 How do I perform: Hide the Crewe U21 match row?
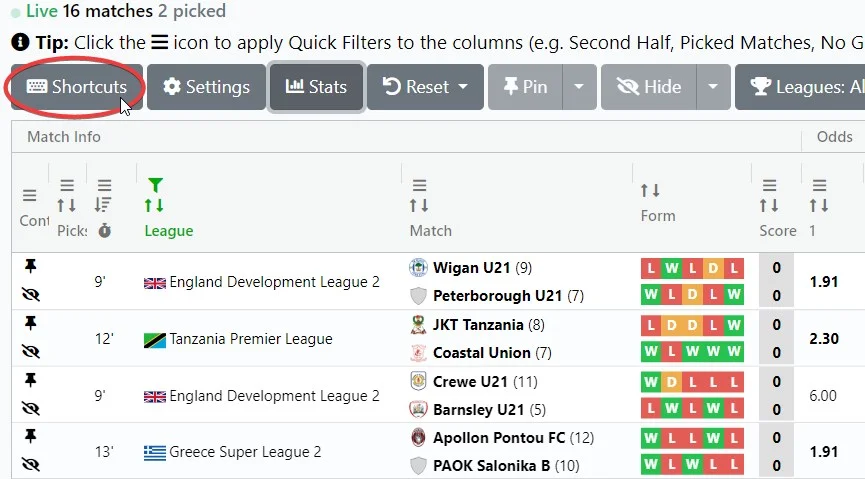(x=30, y=409)
